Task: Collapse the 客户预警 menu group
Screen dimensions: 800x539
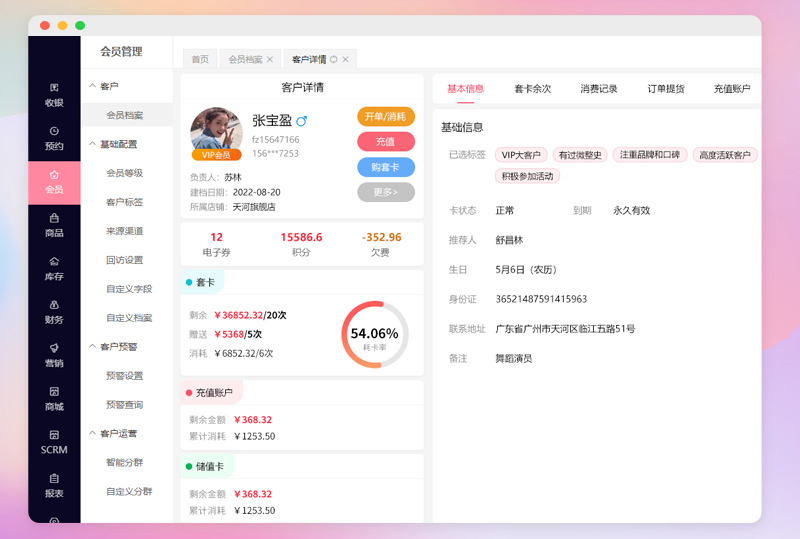Action: pyautogui.click(x=91, y=347)
